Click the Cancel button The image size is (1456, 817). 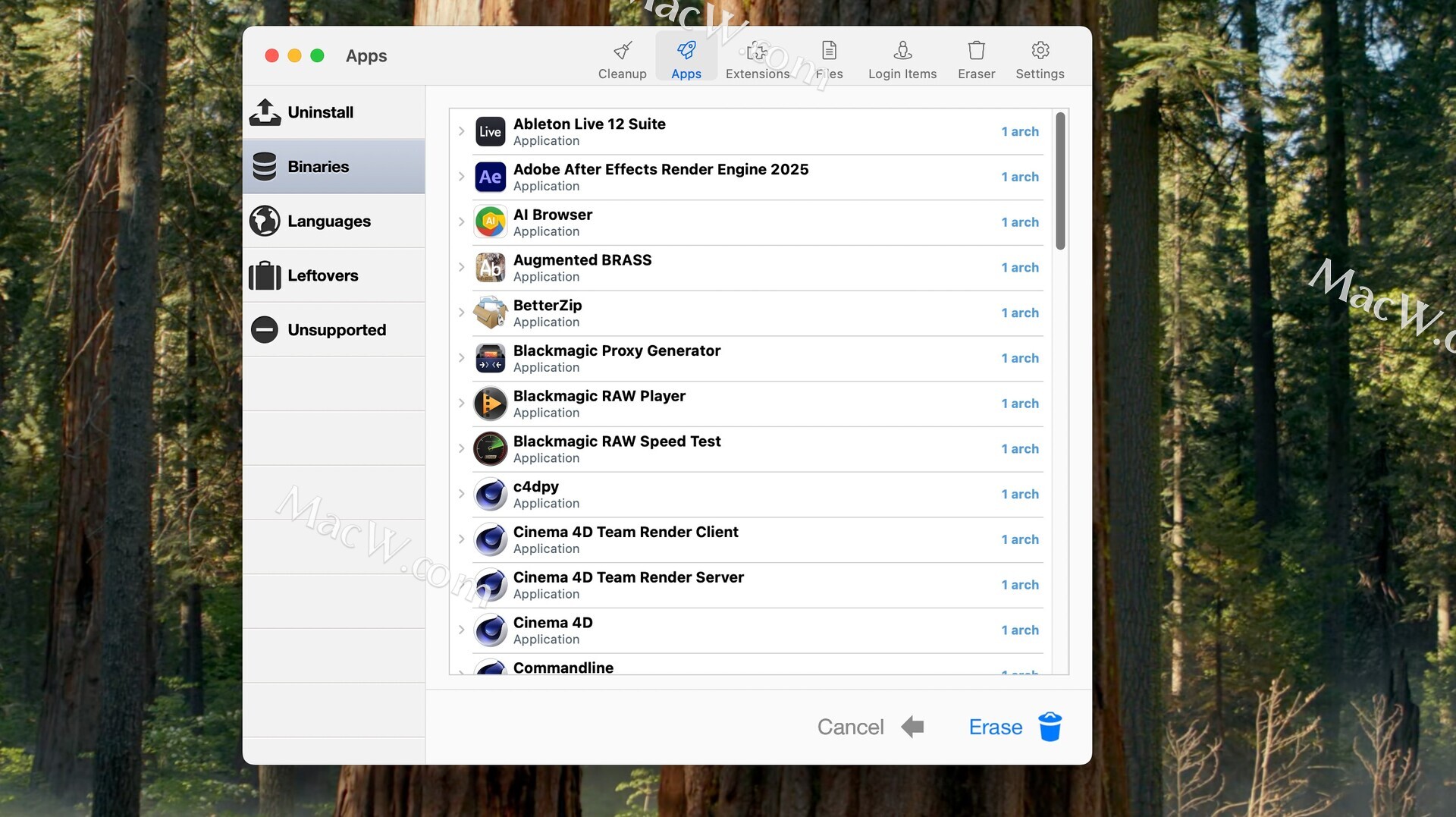tap(870, 727)
